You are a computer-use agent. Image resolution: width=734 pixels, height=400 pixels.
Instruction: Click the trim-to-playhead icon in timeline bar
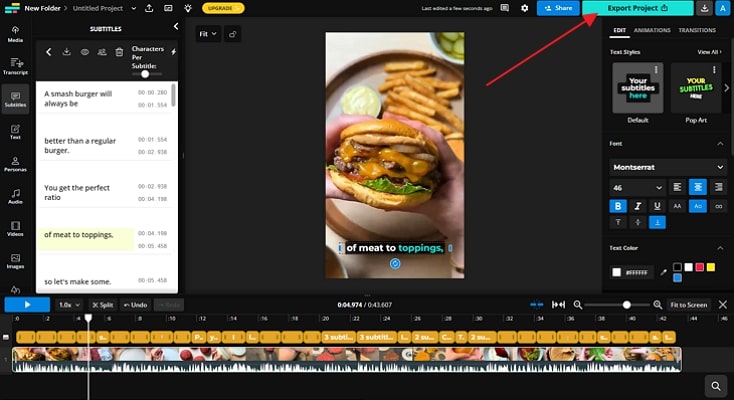pyautogui.click(x=558, y=305)
